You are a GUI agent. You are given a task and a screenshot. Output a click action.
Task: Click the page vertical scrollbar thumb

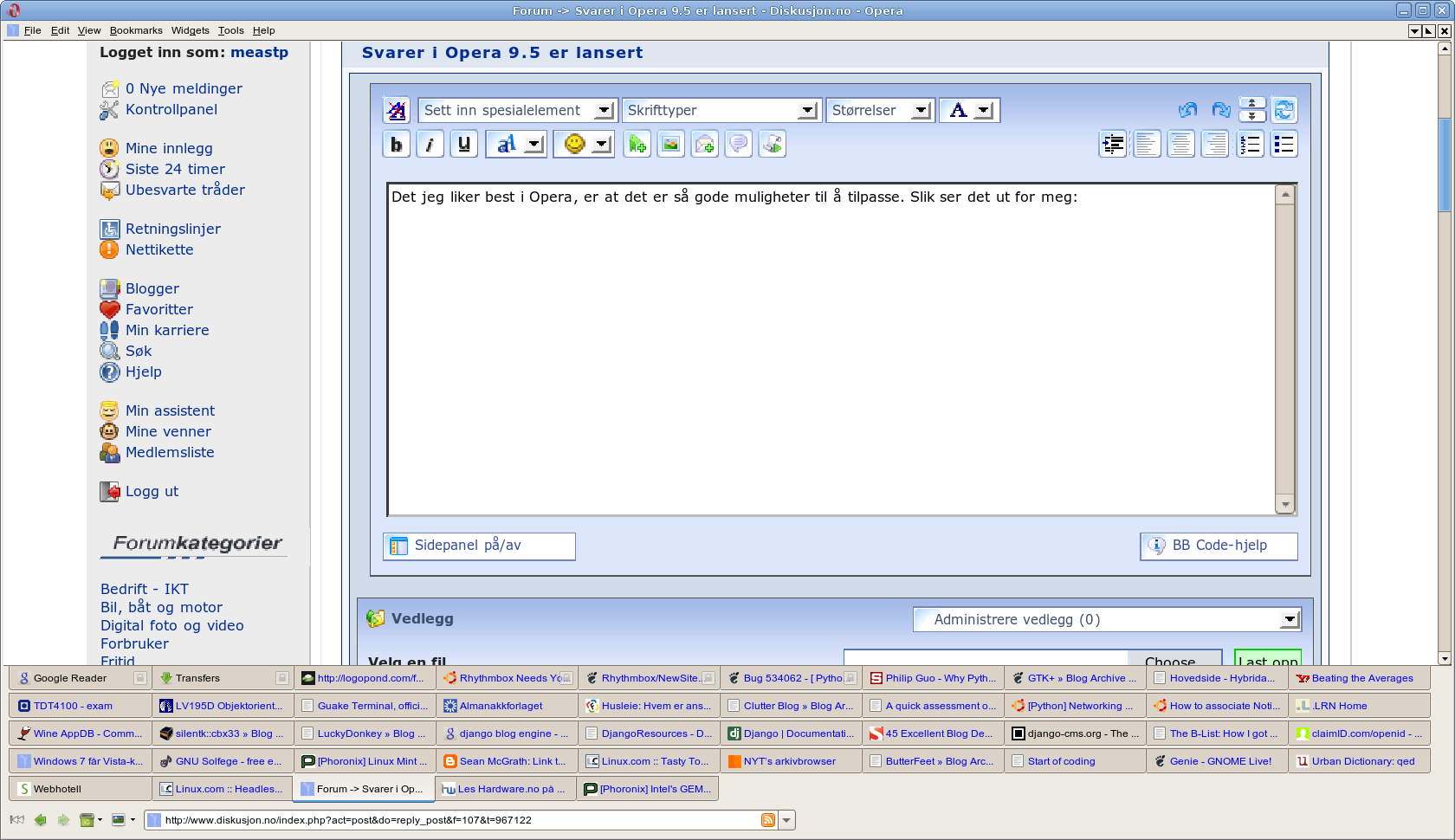pyautogui.click(x=1445, y=165)
